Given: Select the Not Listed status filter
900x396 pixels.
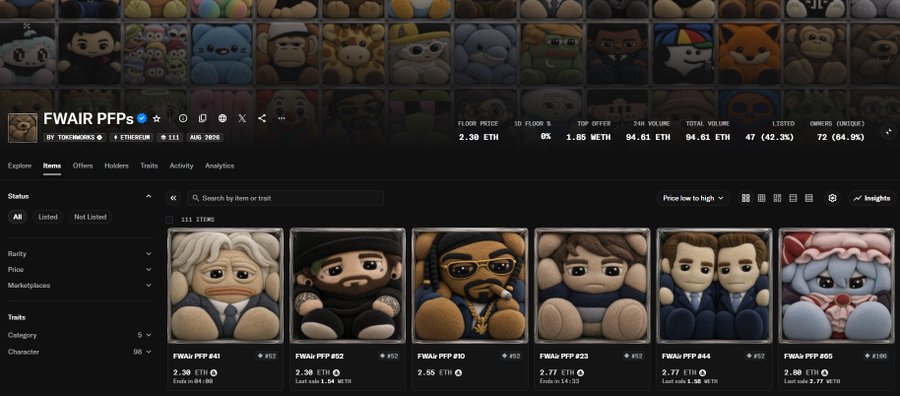Looking at the screenshot, I should 90,217.
